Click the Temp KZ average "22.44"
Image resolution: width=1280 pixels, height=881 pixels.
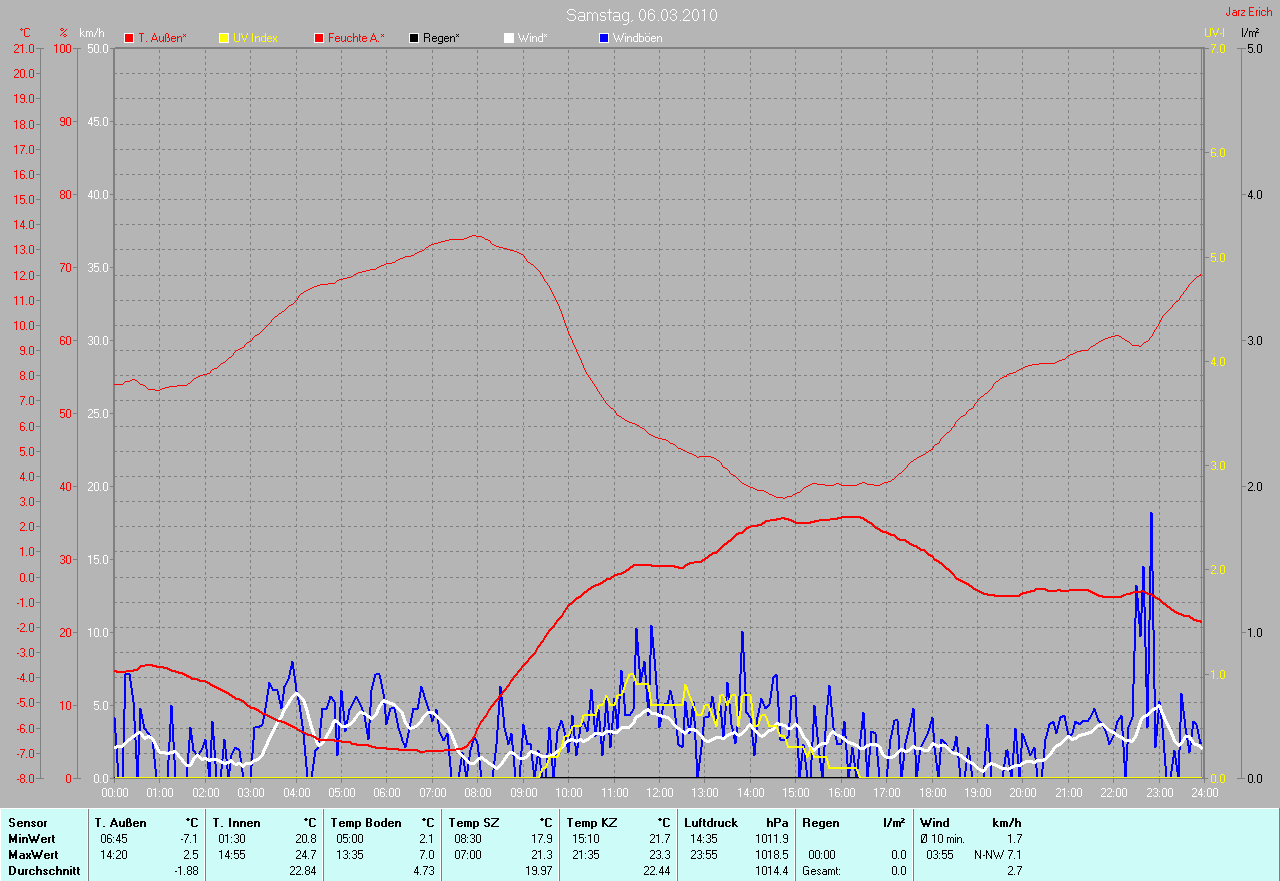[x=657, y=871]
